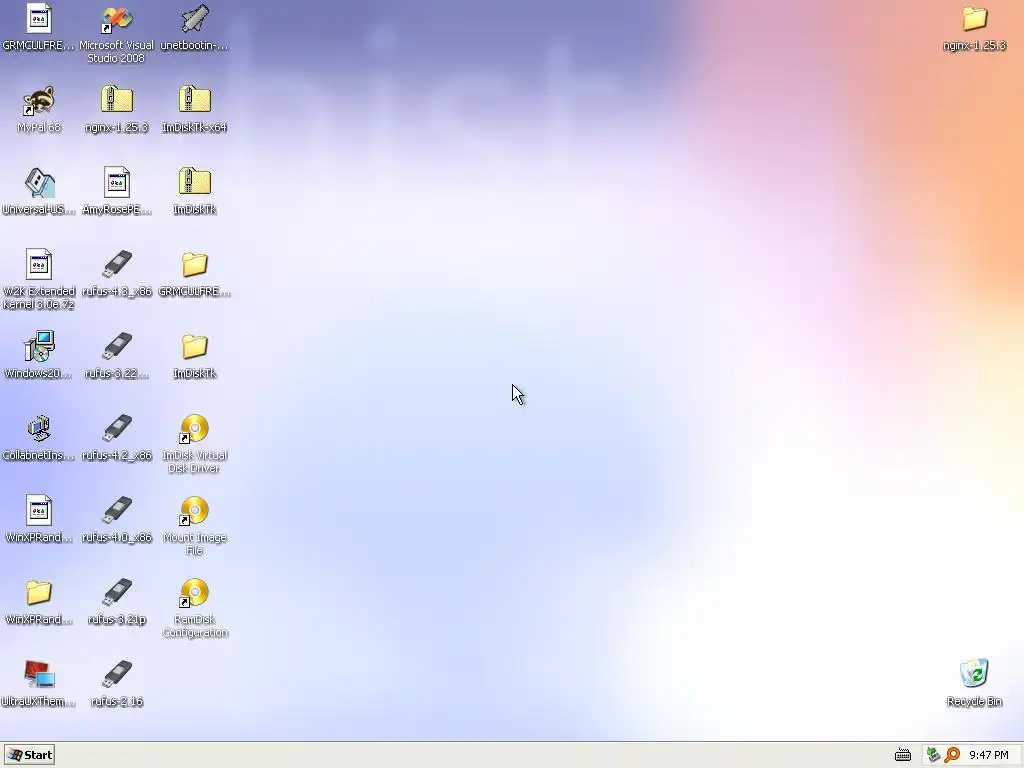The height and width of the screenshot is (768, 1024).
Task: Select the ImDiskTk zip archive icon
Action: pos(195,183)
